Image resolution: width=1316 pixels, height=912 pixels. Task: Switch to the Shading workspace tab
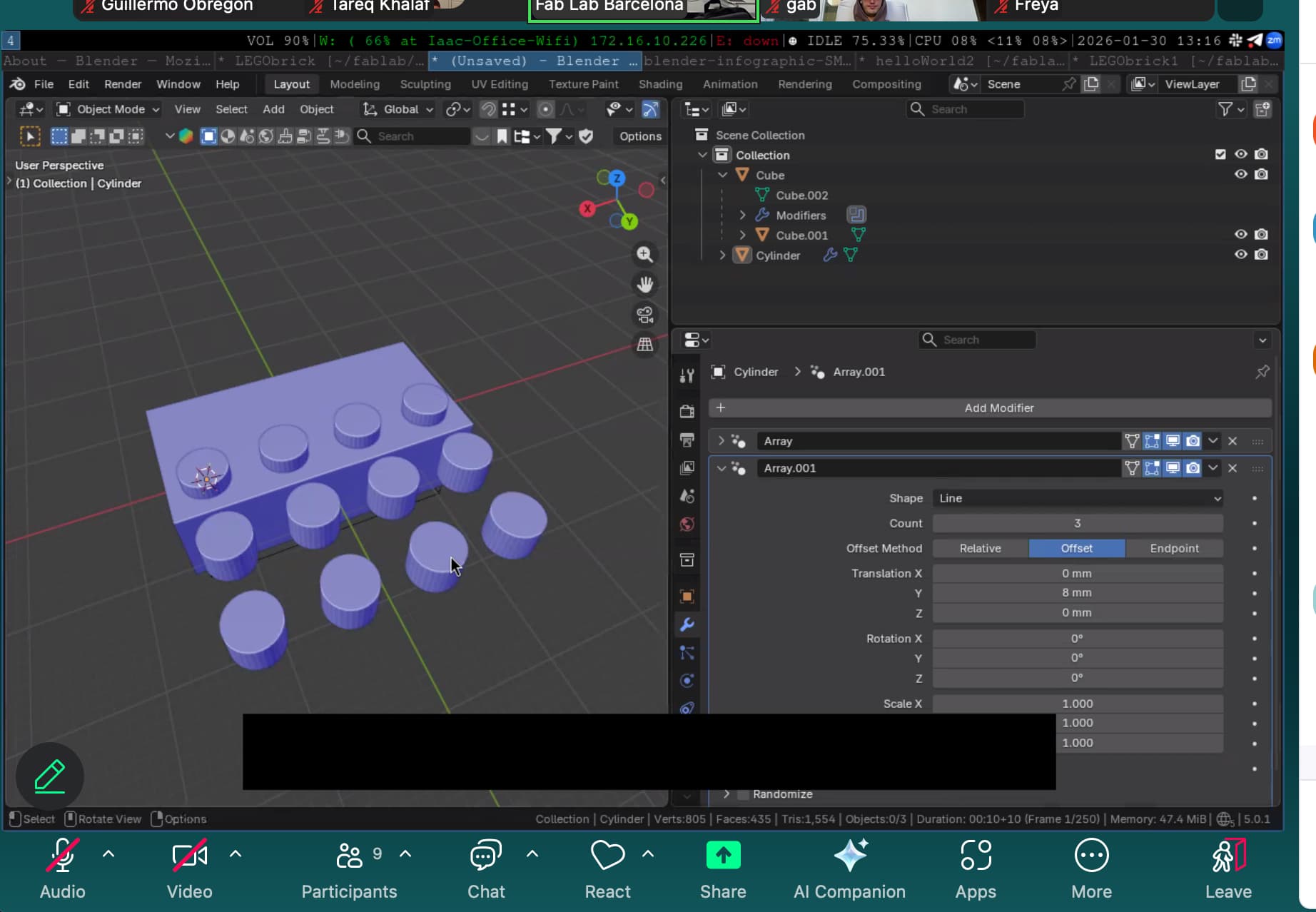[659, 83]
